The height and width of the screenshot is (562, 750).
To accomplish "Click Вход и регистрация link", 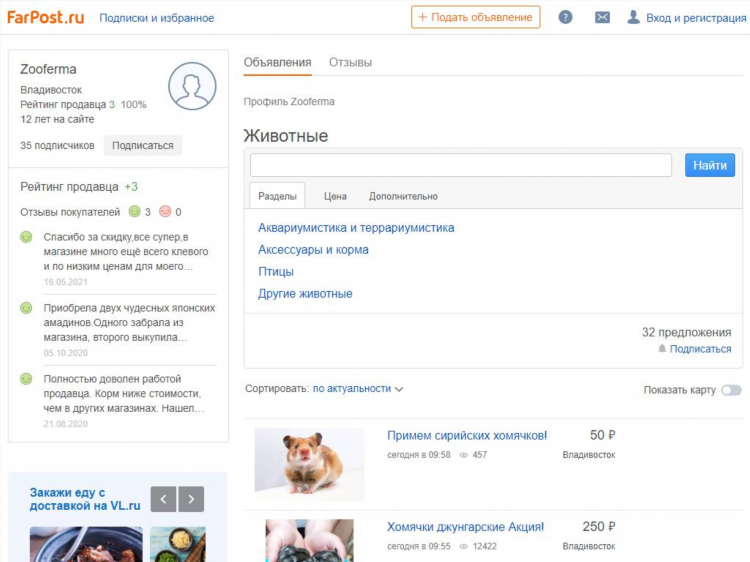I will tap(696, 18).
